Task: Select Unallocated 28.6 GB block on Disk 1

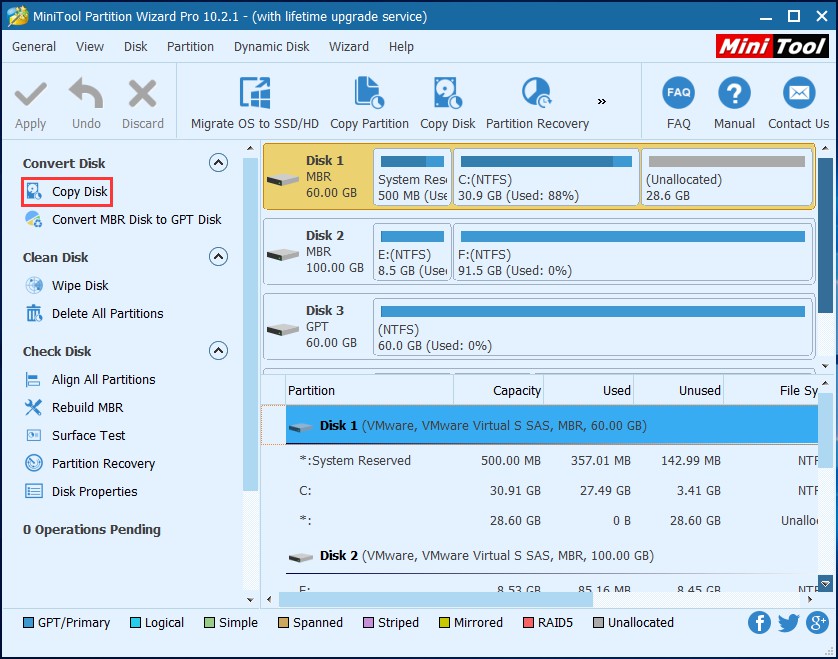Action: point(727,177)
